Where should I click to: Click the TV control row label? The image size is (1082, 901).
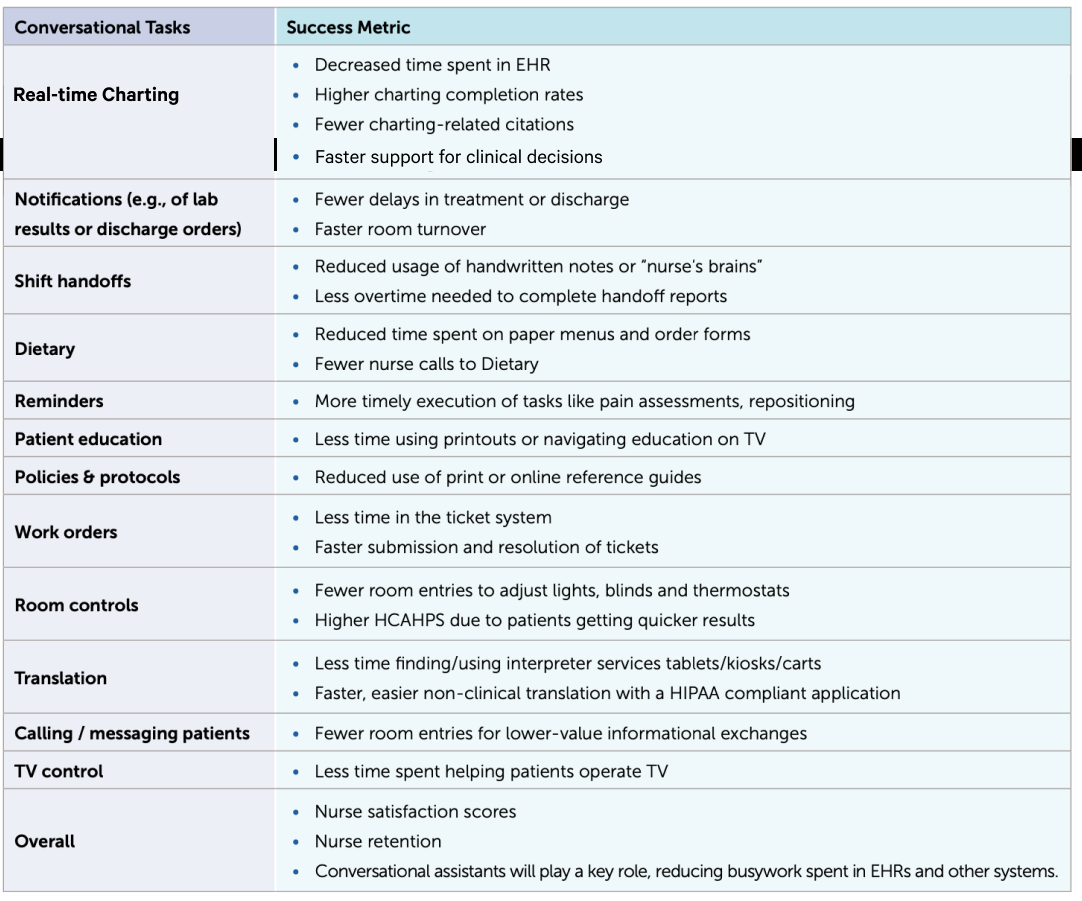coord(59,771)
